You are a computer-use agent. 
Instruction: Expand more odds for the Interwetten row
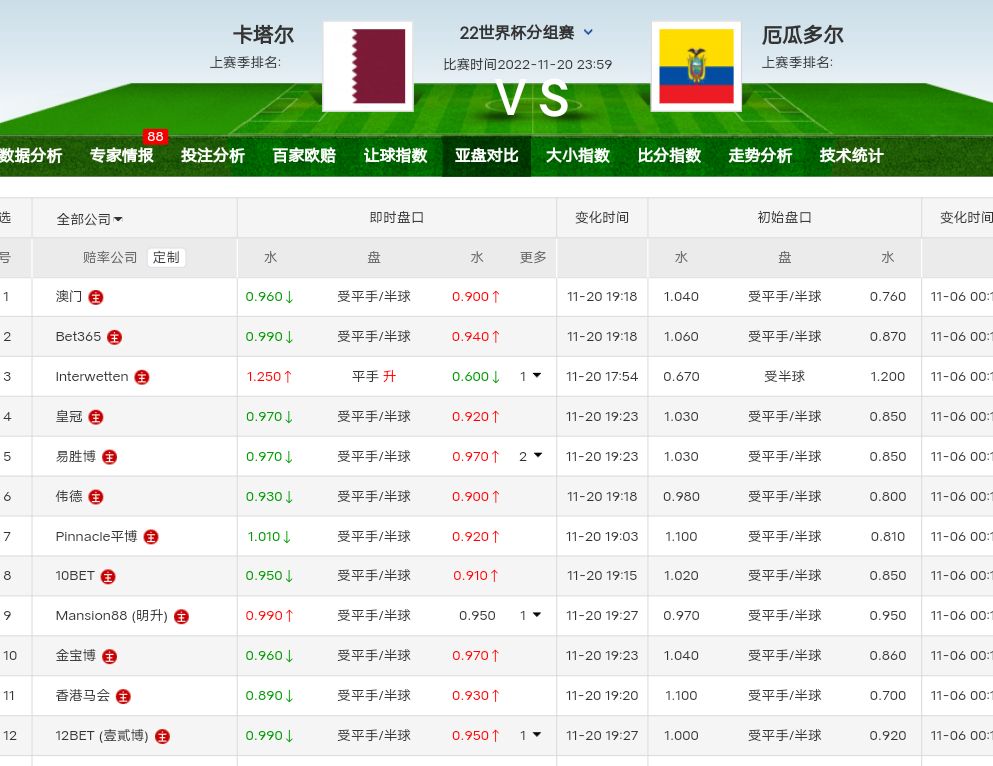coord(530,377)
